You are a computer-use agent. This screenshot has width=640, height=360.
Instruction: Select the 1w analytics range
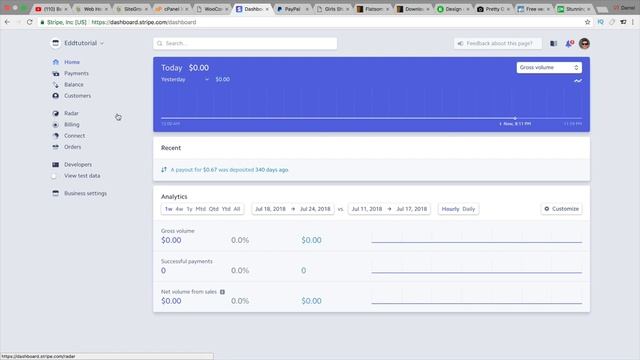pyautogui.click(x=168, y=209)
